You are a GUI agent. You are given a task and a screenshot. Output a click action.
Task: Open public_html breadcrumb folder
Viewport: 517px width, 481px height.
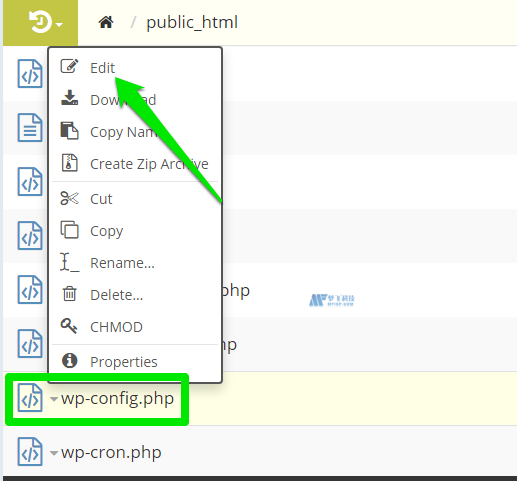[192, 22]
